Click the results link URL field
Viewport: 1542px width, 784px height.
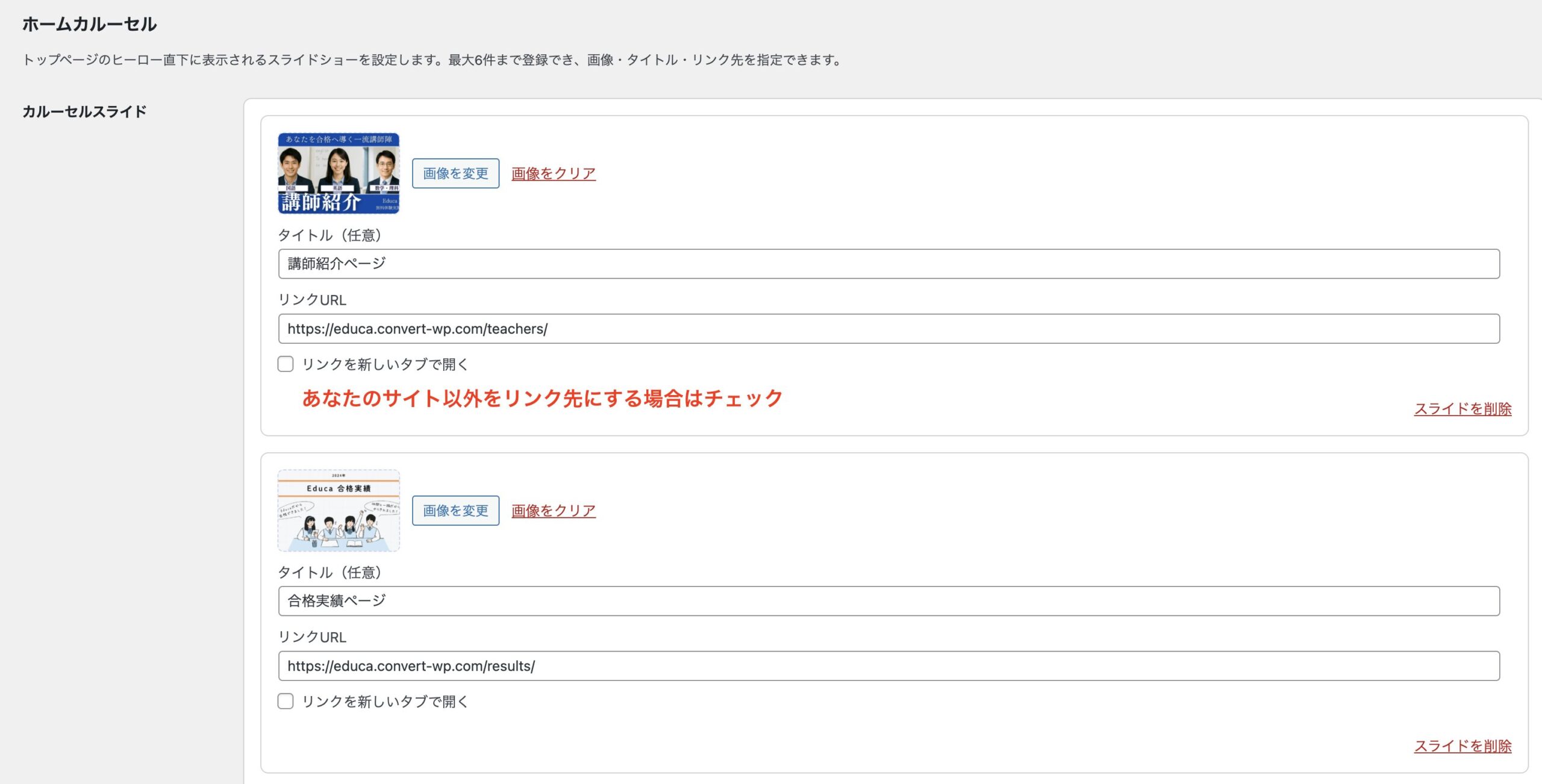(888, 666)
